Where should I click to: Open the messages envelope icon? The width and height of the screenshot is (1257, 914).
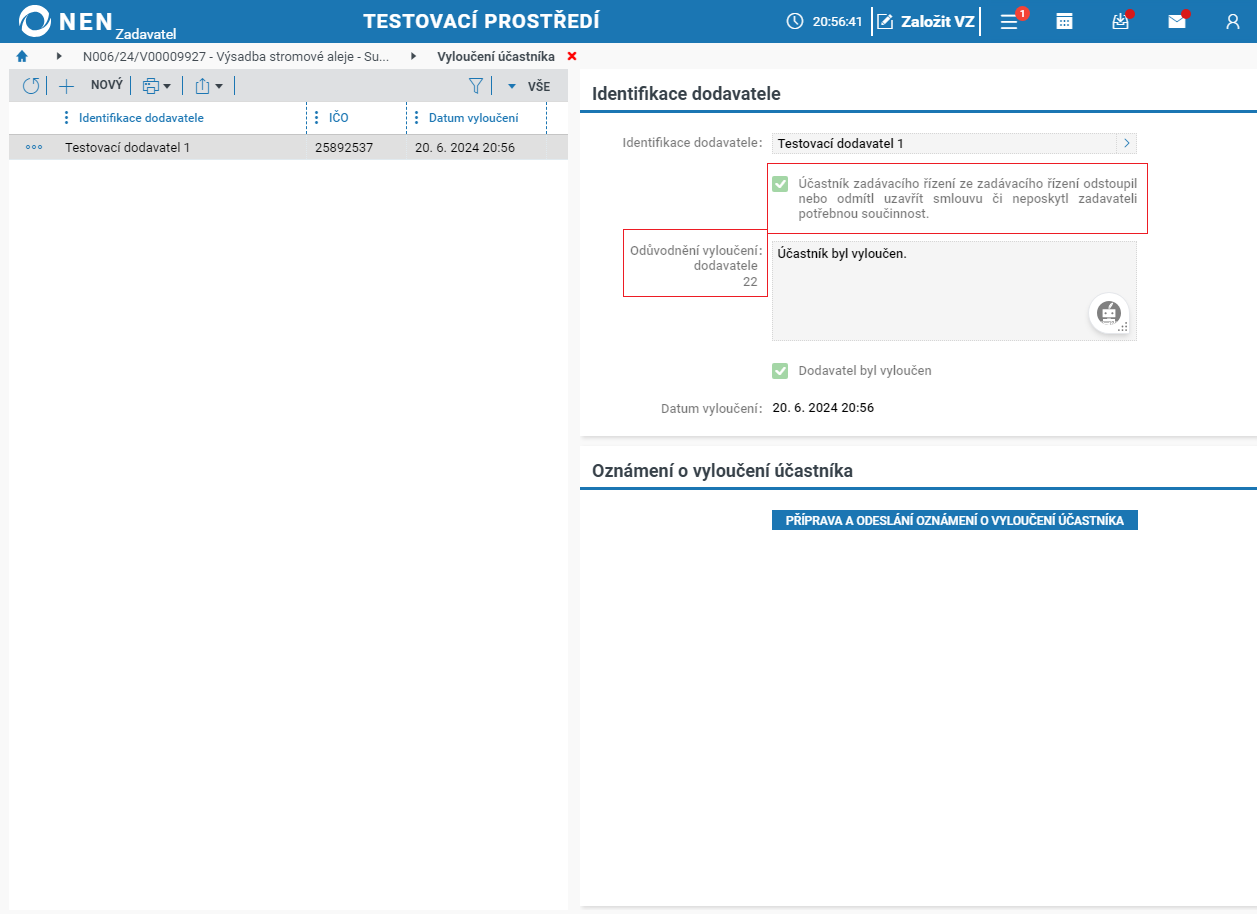1177,21
